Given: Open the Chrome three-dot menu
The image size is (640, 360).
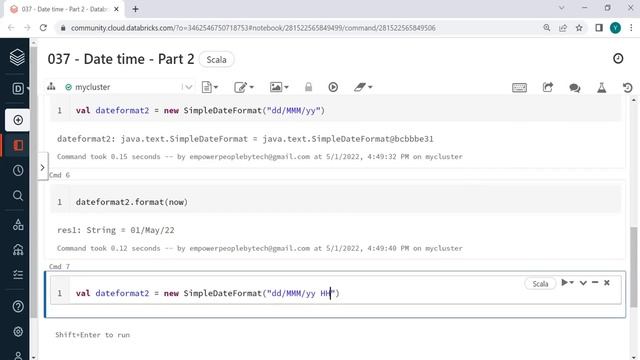Looking at the screenshot, I should click(631, 28).
